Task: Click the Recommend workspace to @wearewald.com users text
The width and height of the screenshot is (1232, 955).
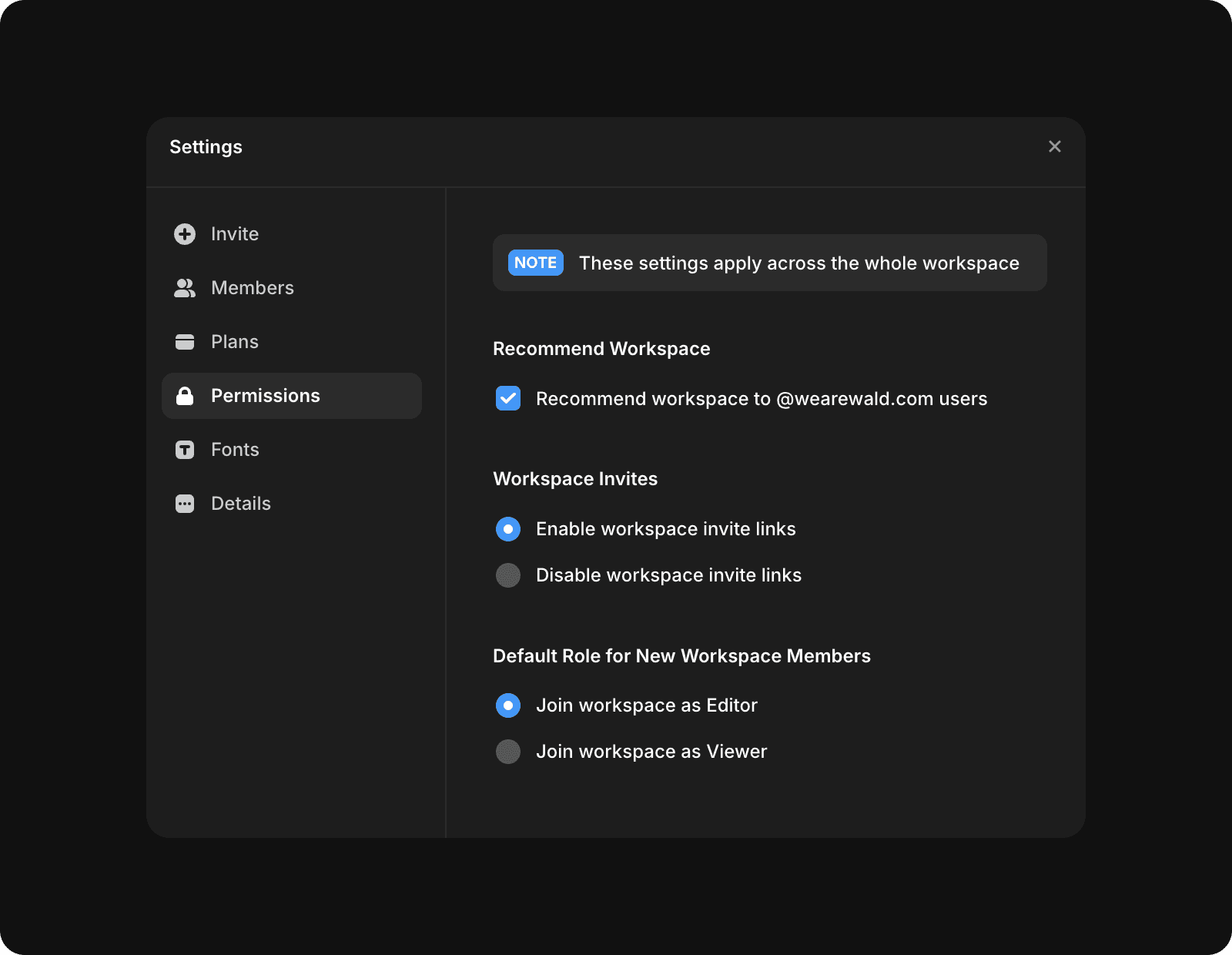Action: (762, 399)
